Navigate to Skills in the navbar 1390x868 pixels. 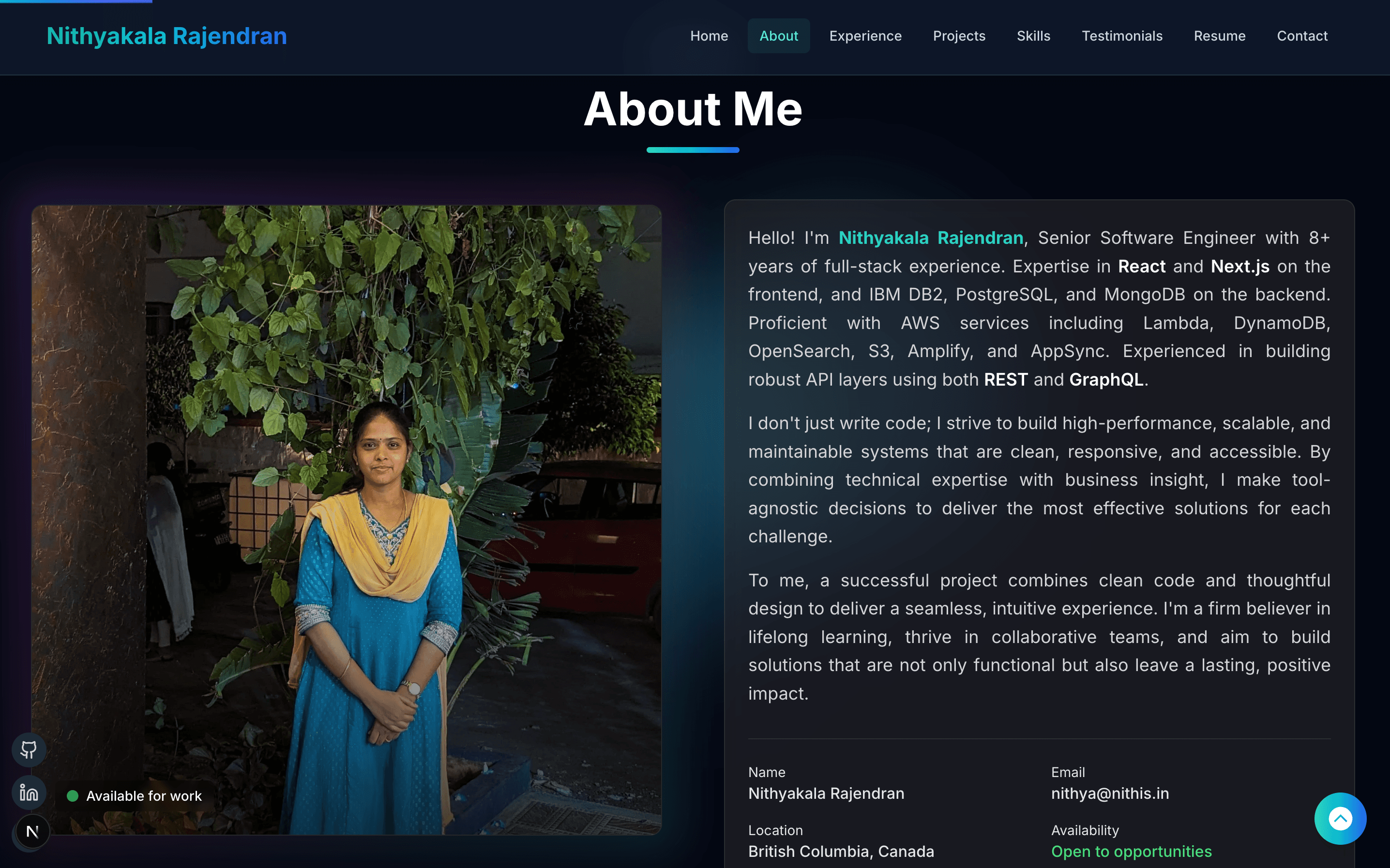tap(1033, 36)
